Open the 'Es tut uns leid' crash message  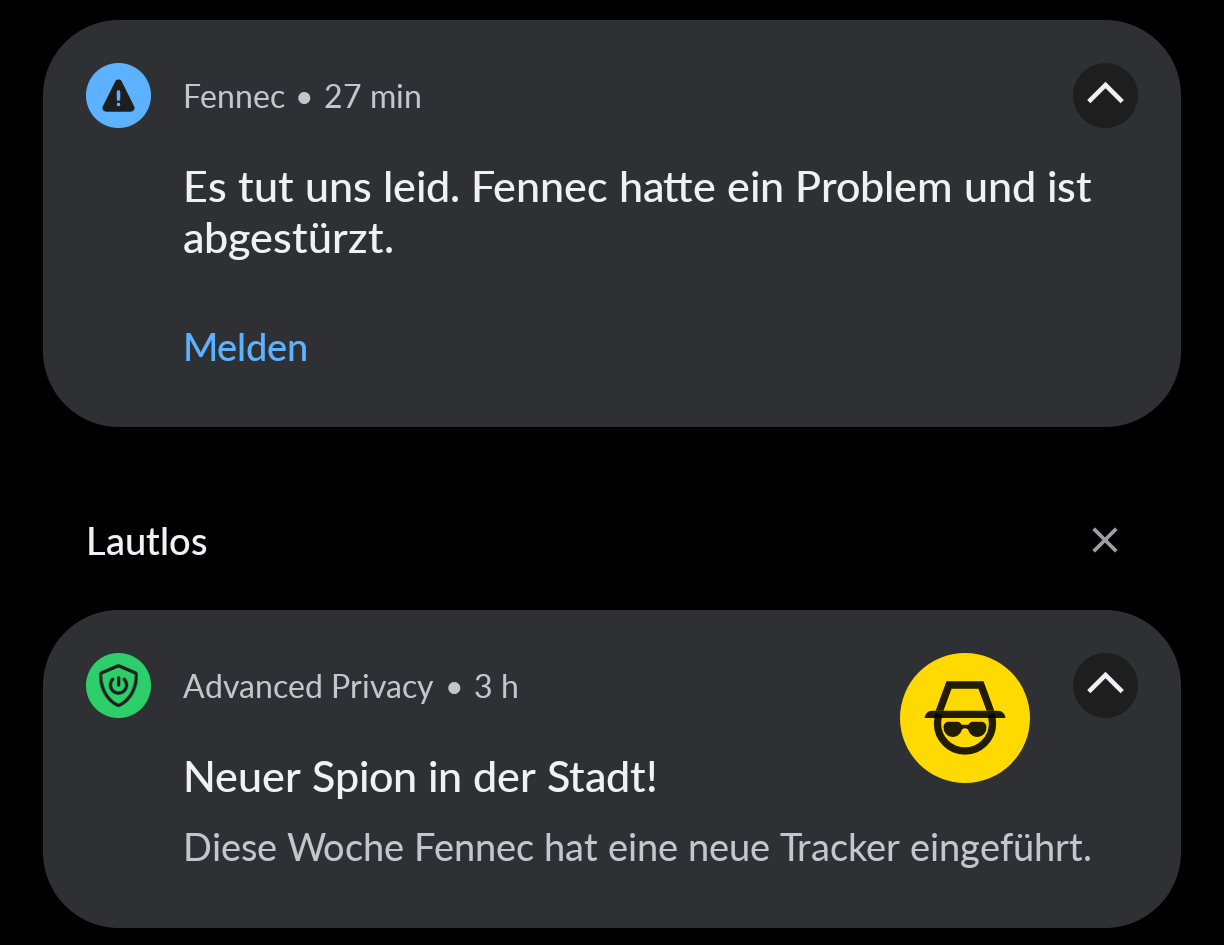[x=638, y=213]
